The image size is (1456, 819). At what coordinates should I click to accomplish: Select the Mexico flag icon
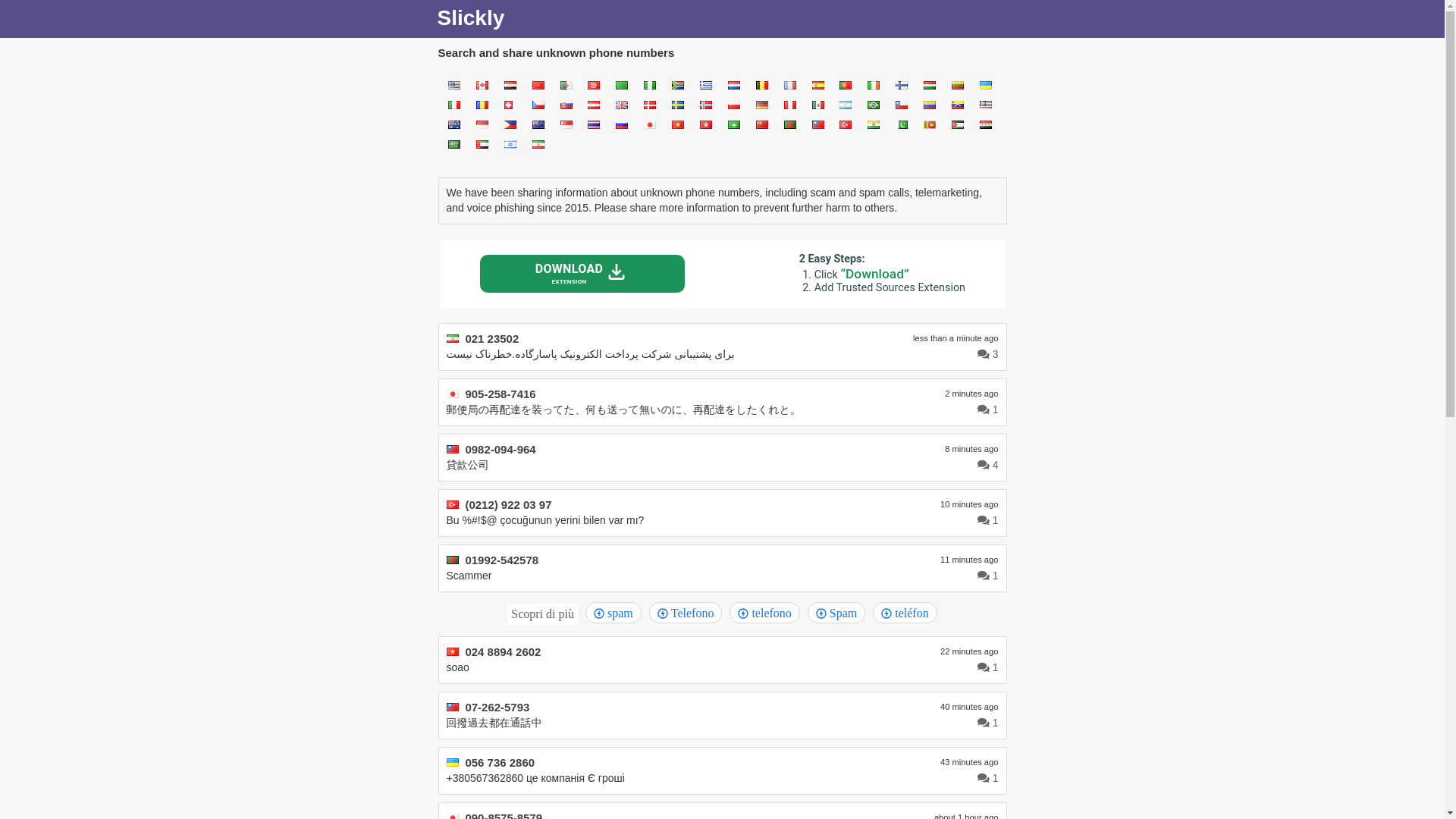point(817,105)
